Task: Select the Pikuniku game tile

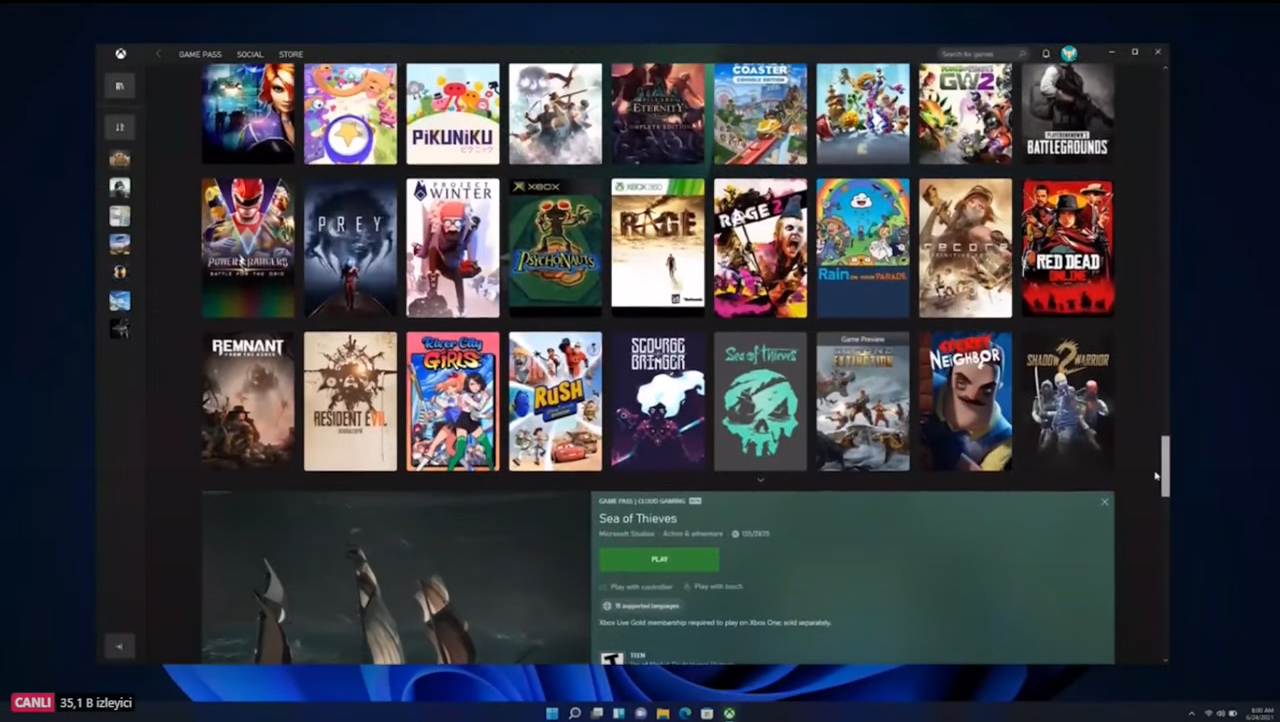Action: coord(453,114)
